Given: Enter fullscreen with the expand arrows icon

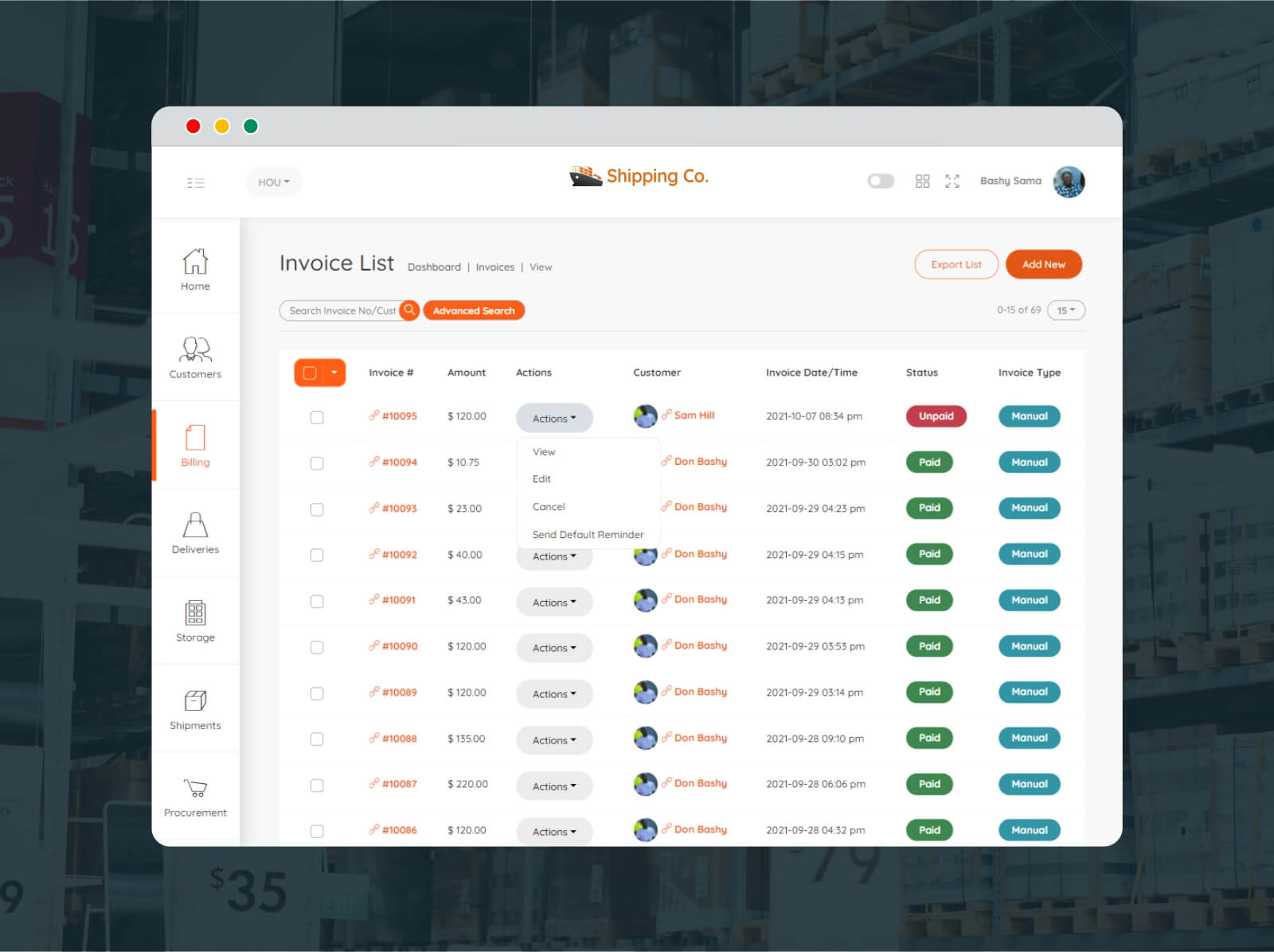Looking at the screenshot, I should tap(952, 181).
